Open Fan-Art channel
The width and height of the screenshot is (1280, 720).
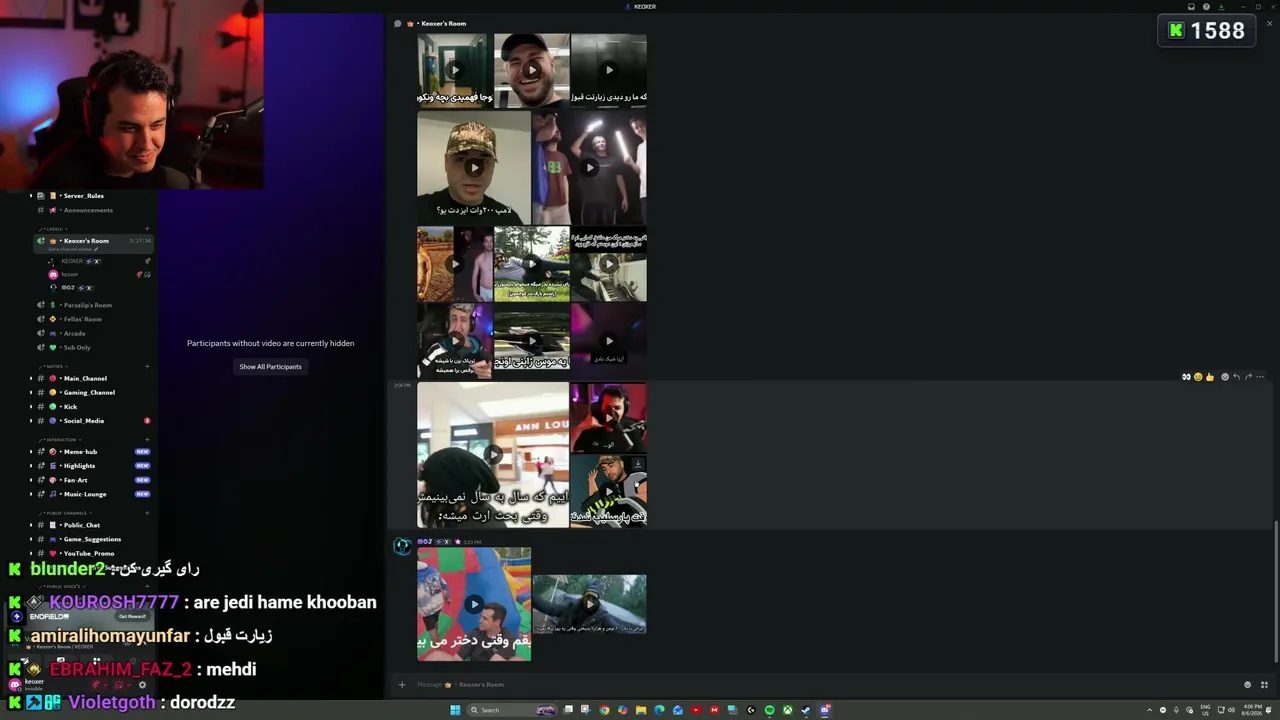tap(75, 480)
